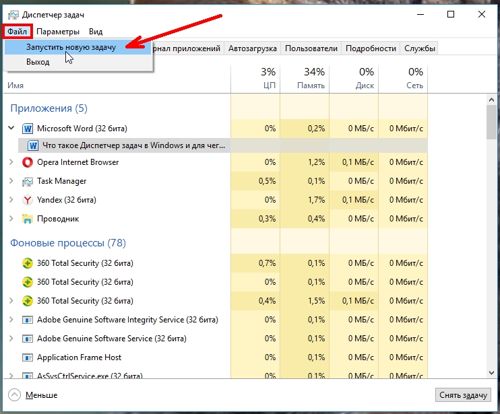Click the Меньше details toggle button
Image resolution: width=500 pixels, height=414 pixels.
click(33, 395)
